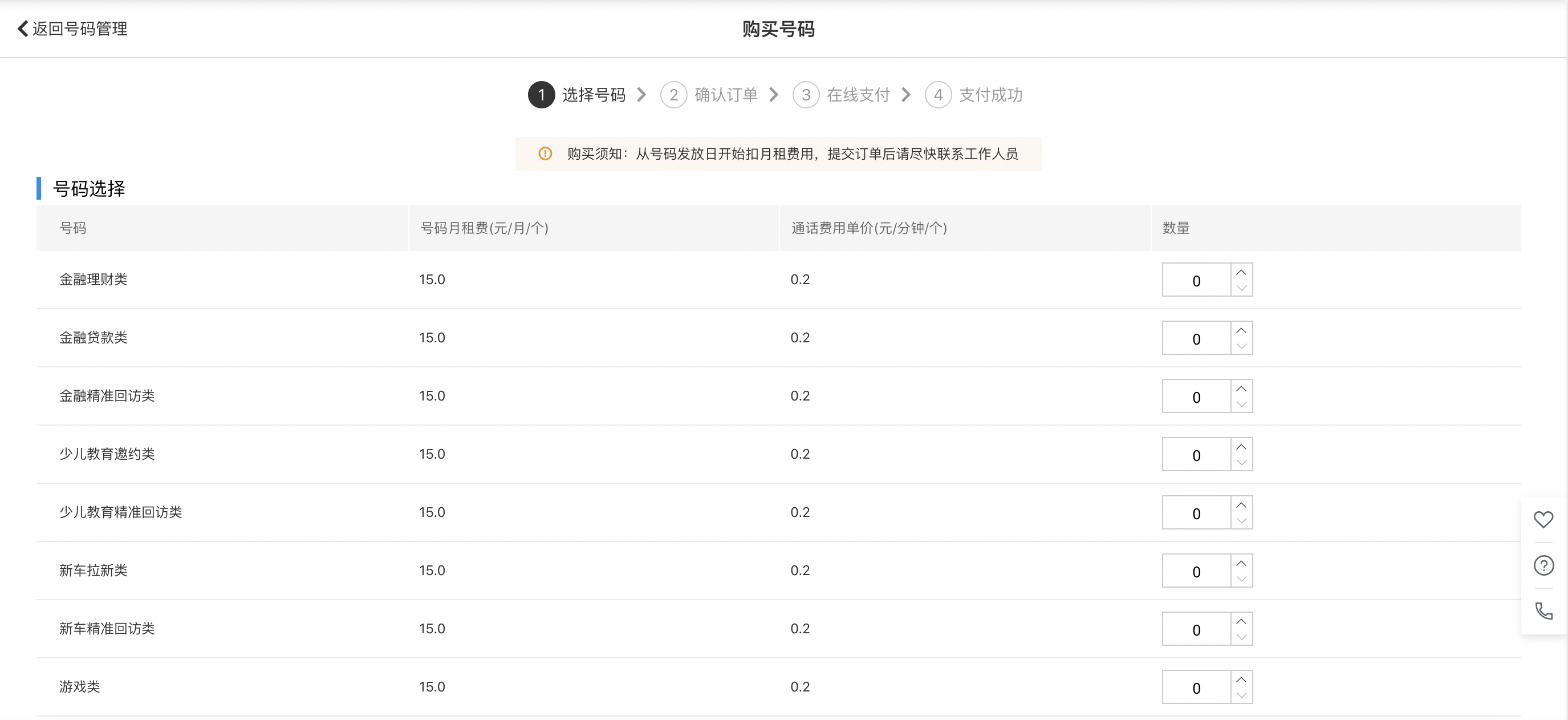Increase quantity for 金融理财类
The width and height of the screenshot is (1568, 720).
click(1241, 272)
